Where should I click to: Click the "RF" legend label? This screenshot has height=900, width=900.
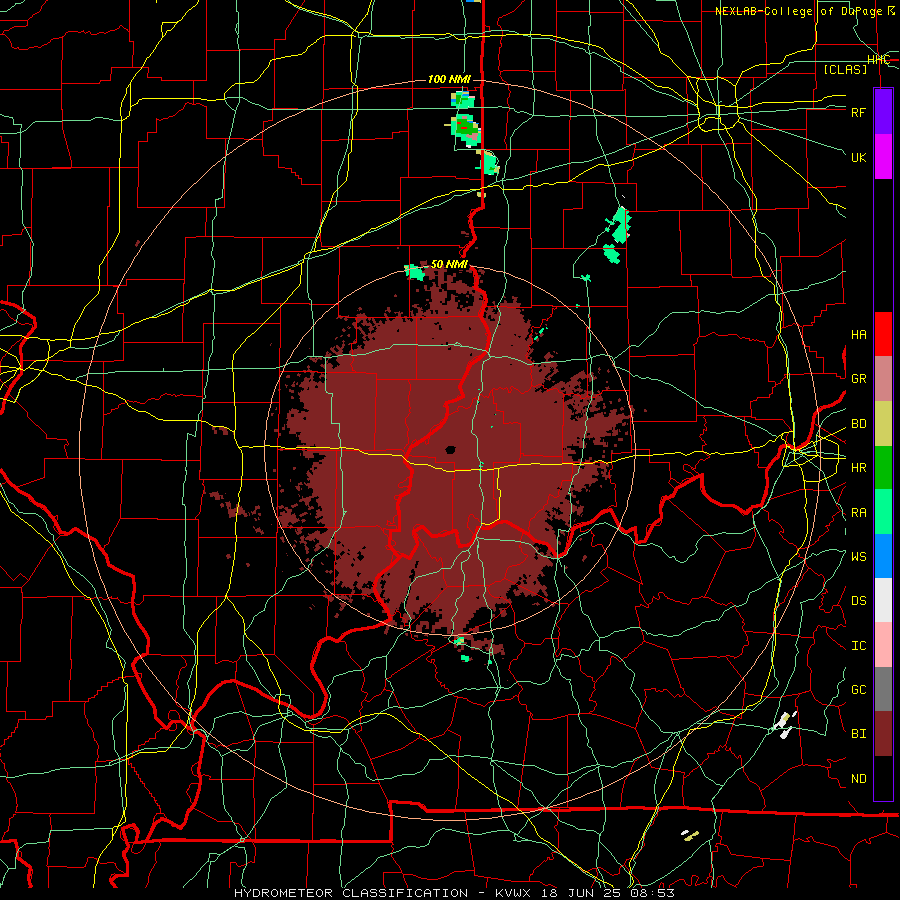(x=858, y=112)
